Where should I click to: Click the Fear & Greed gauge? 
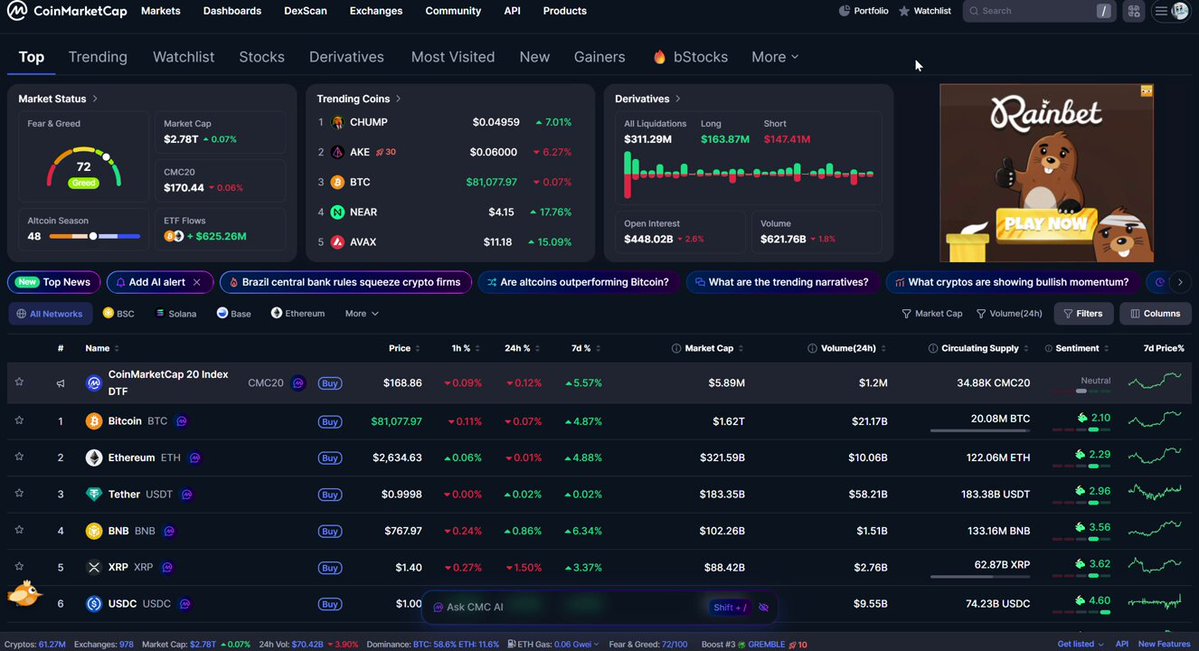point(83,167)
